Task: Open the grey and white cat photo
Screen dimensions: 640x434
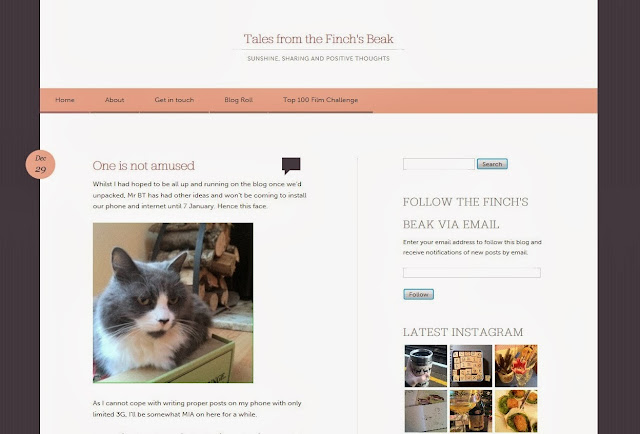Action: (173, 303)
